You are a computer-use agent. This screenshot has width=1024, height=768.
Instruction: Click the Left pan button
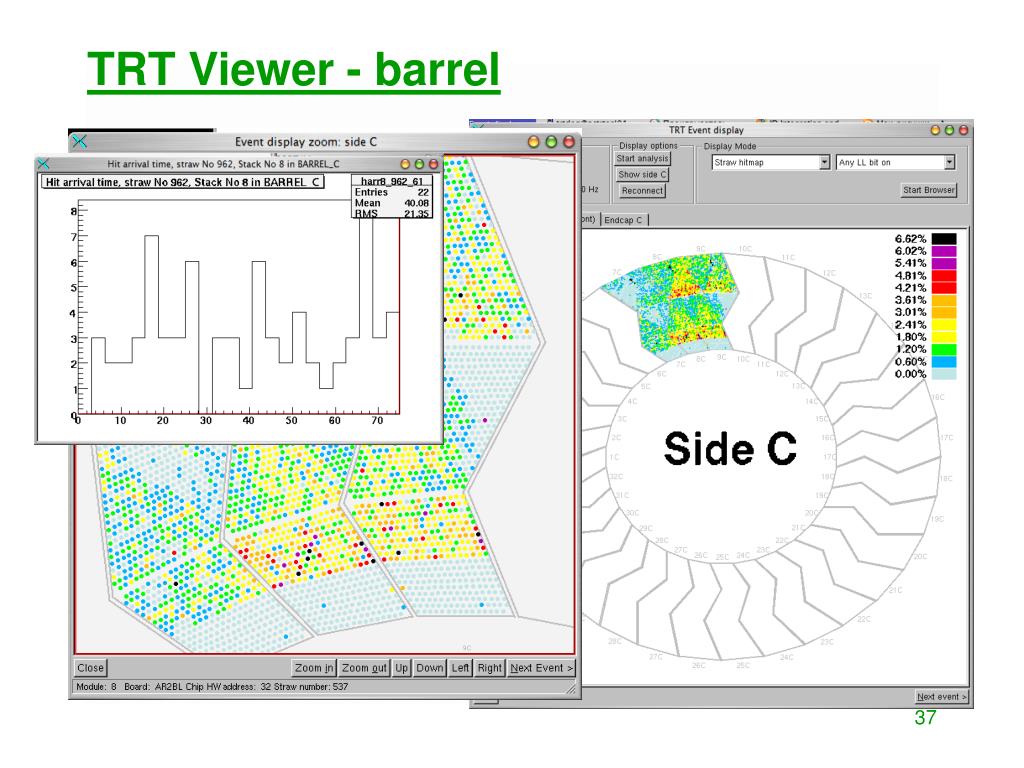tap(460, 667)
